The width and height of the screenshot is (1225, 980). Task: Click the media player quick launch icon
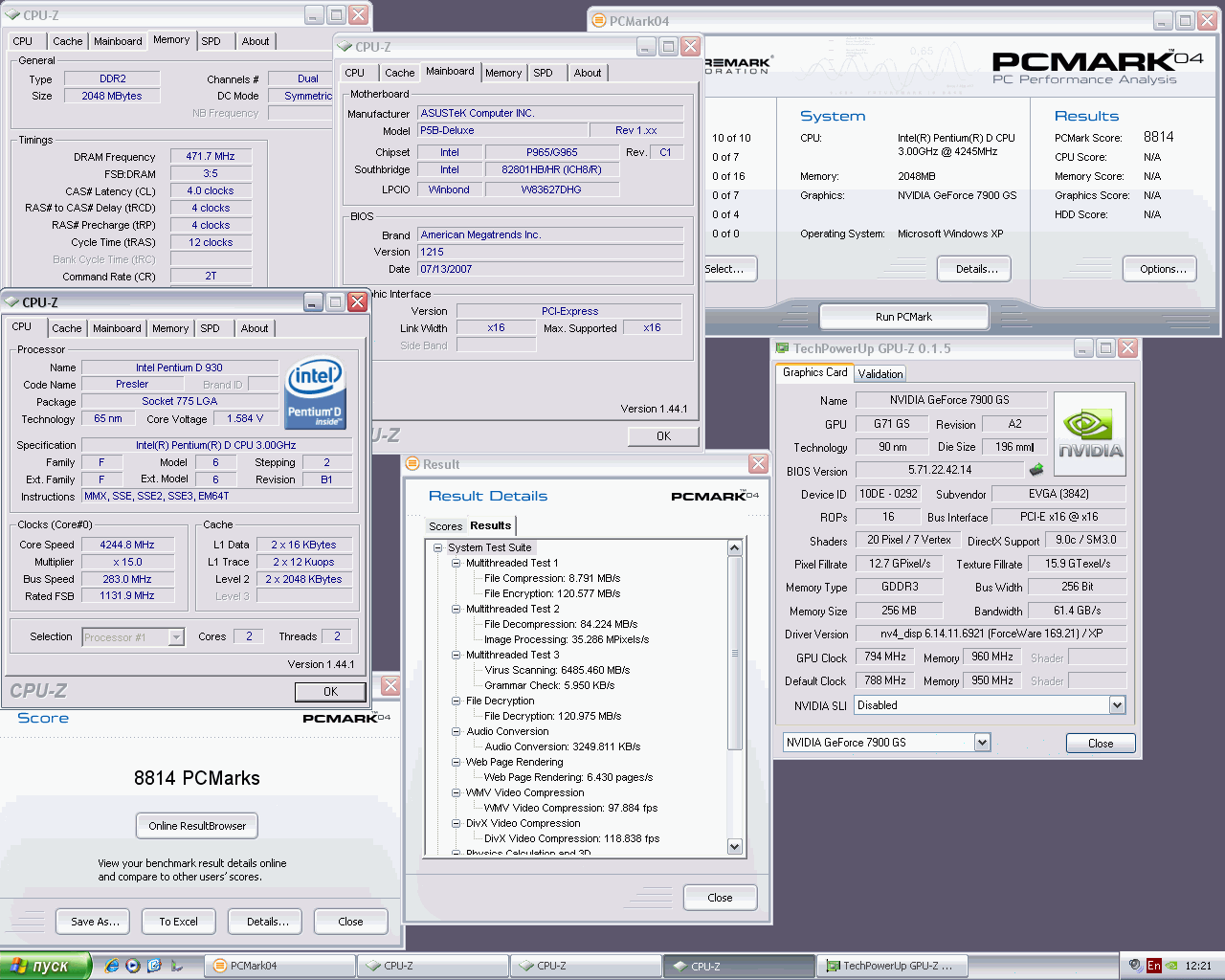pyautogui.click(x=133, y=966)
